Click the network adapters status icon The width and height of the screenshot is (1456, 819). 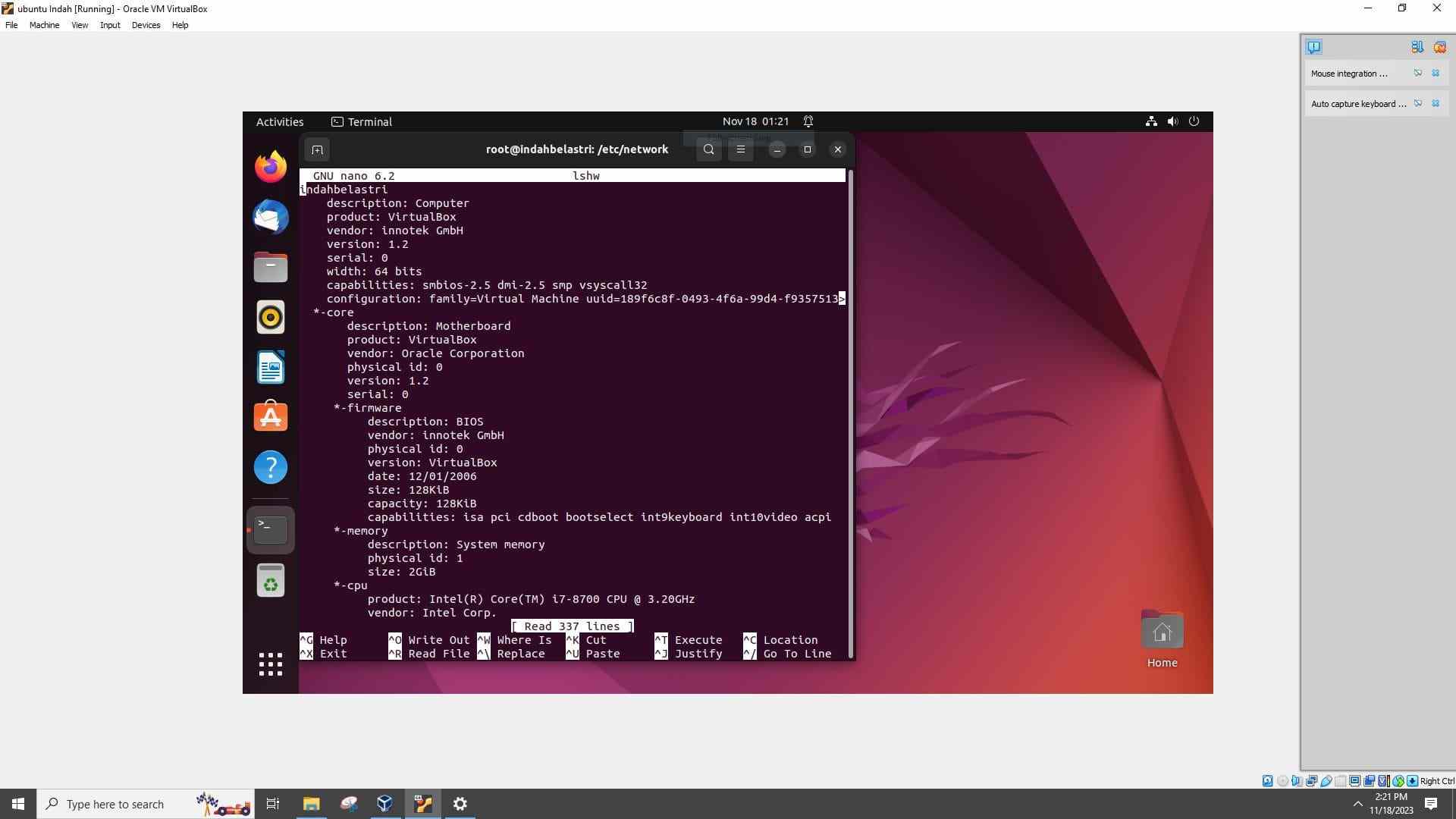pyautogui.click(x=1311, y=781)
